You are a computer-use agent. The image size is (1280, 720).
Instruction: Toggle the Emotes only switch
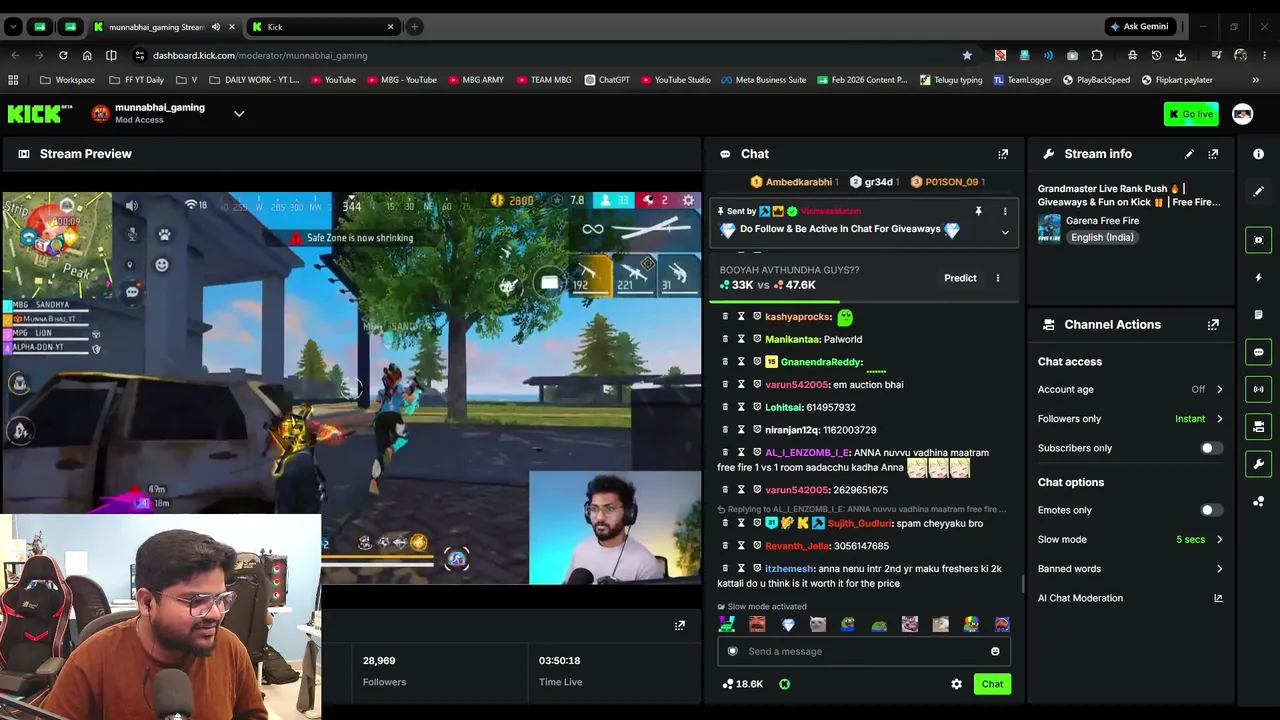click(x=1211, y=510)
